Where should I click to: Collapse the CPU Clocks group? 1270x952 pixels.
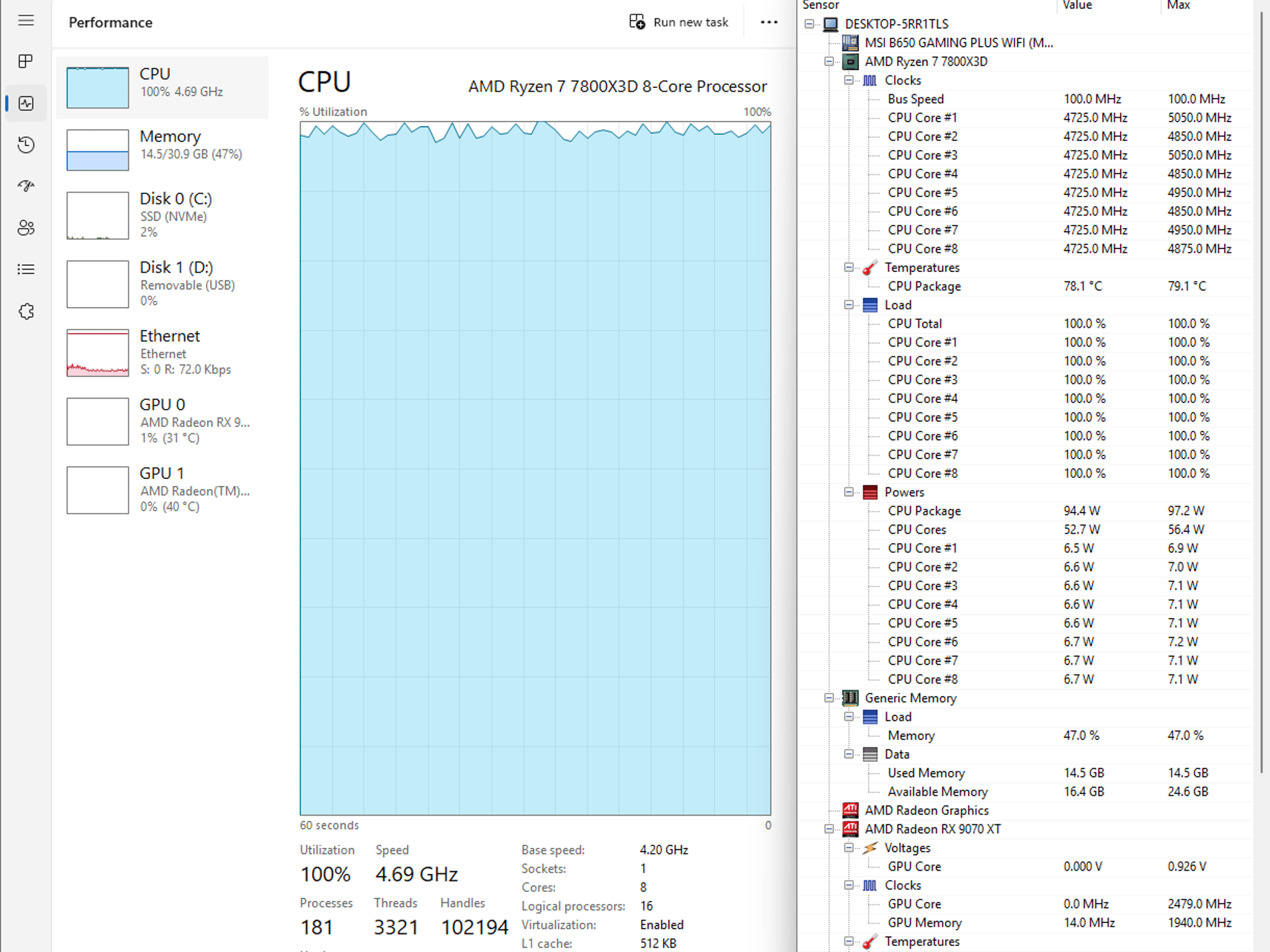tap(849, 80)
